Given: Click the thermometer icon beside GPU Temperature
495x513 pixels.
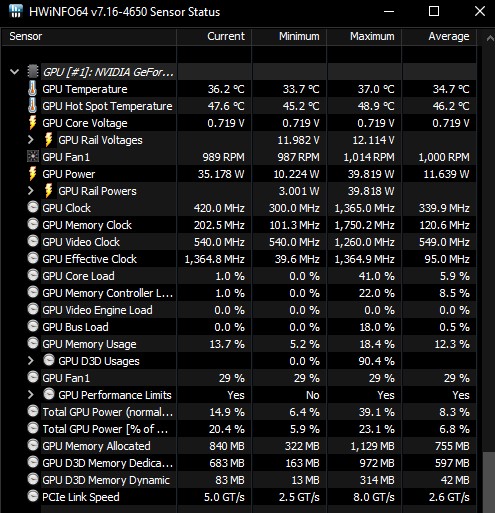Looking at the screenshot, I should coord(32,89).
